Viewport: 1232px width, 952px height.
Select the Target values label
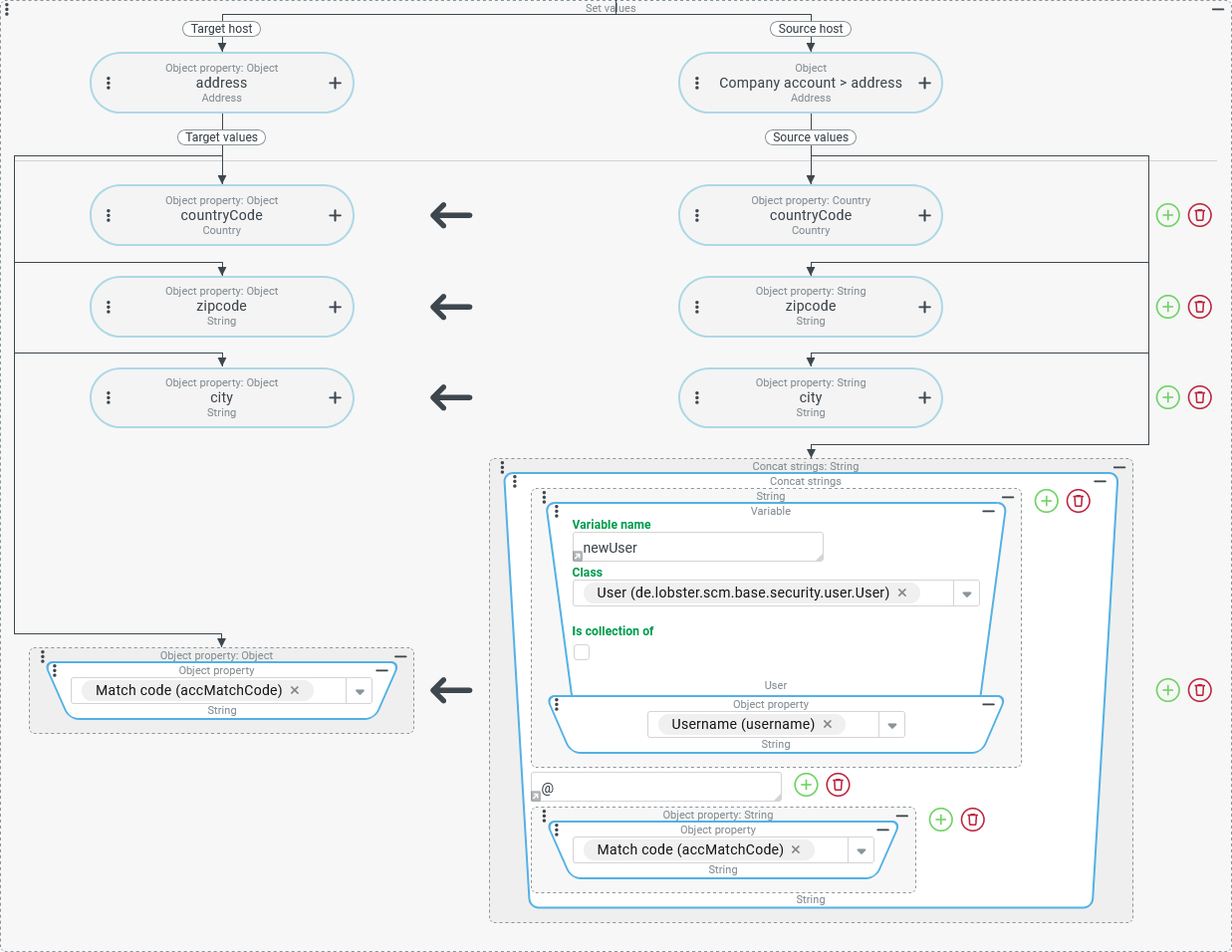point(221,137)
